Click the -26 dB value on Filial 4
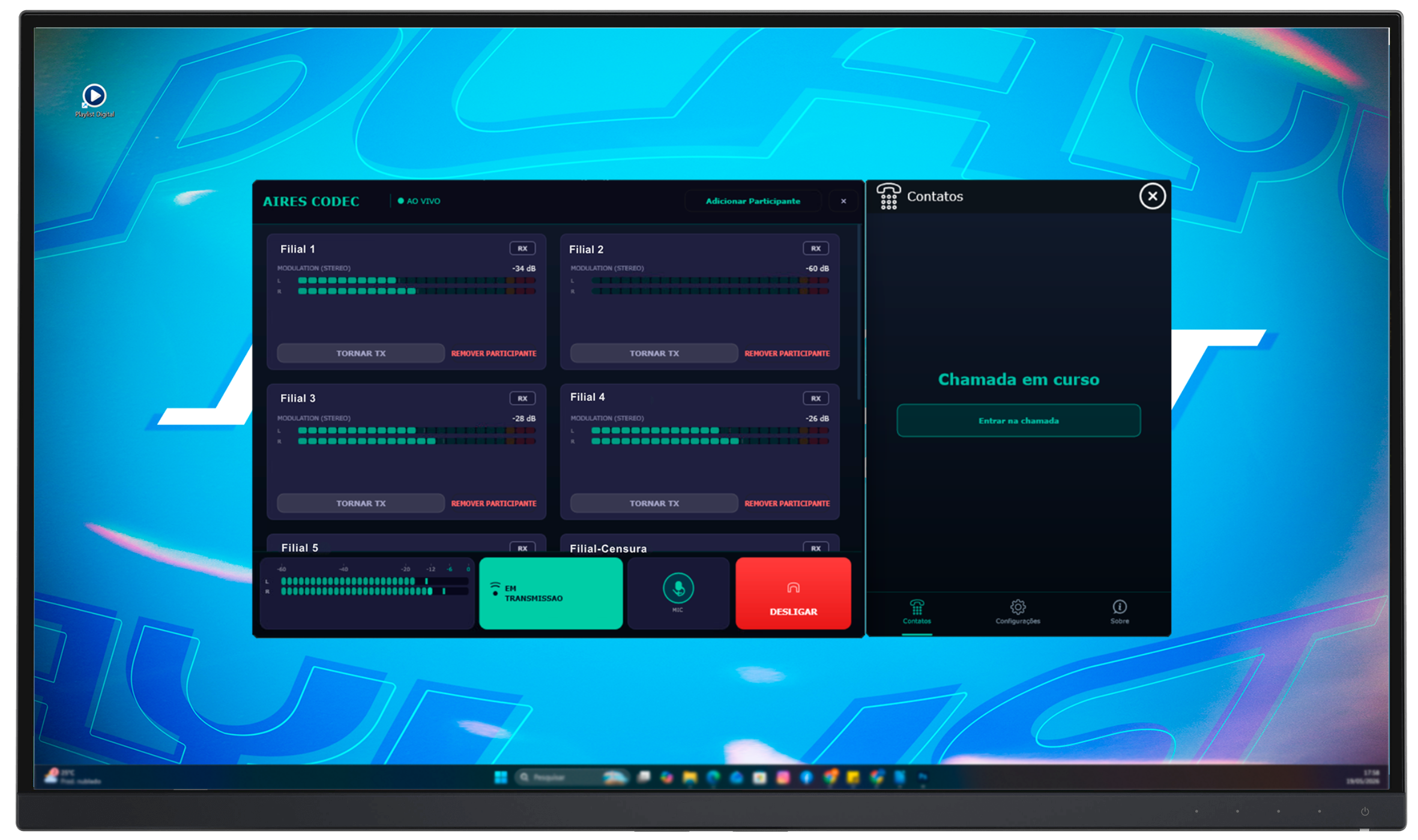The image size is (1418, 840). 817,418
